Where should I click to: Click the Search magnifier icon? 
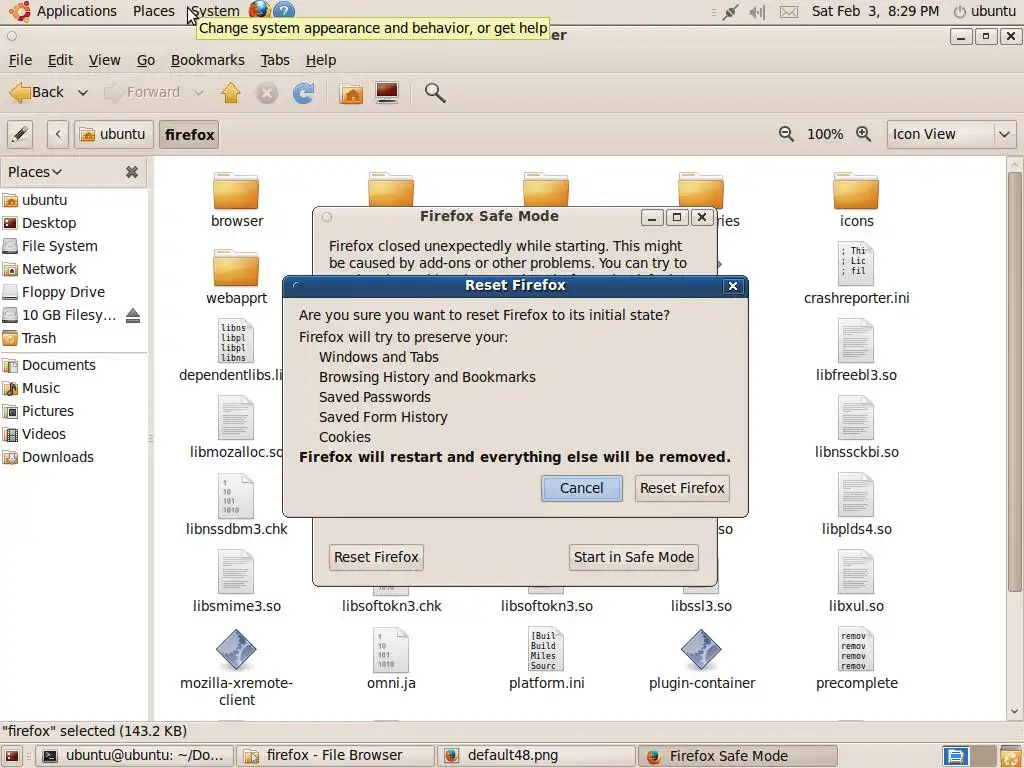435,93
